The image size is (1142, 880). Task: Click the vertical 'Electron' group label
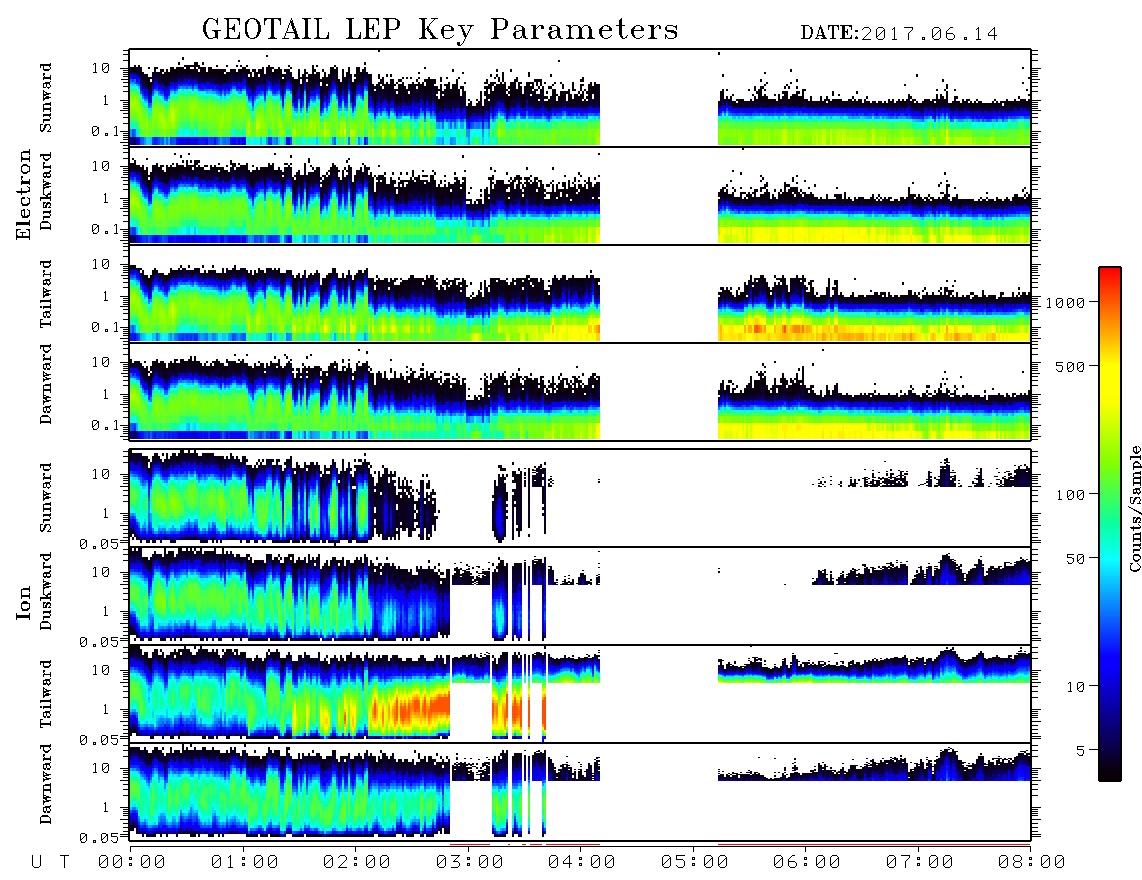pyautogui.click(x=24, y=195)
